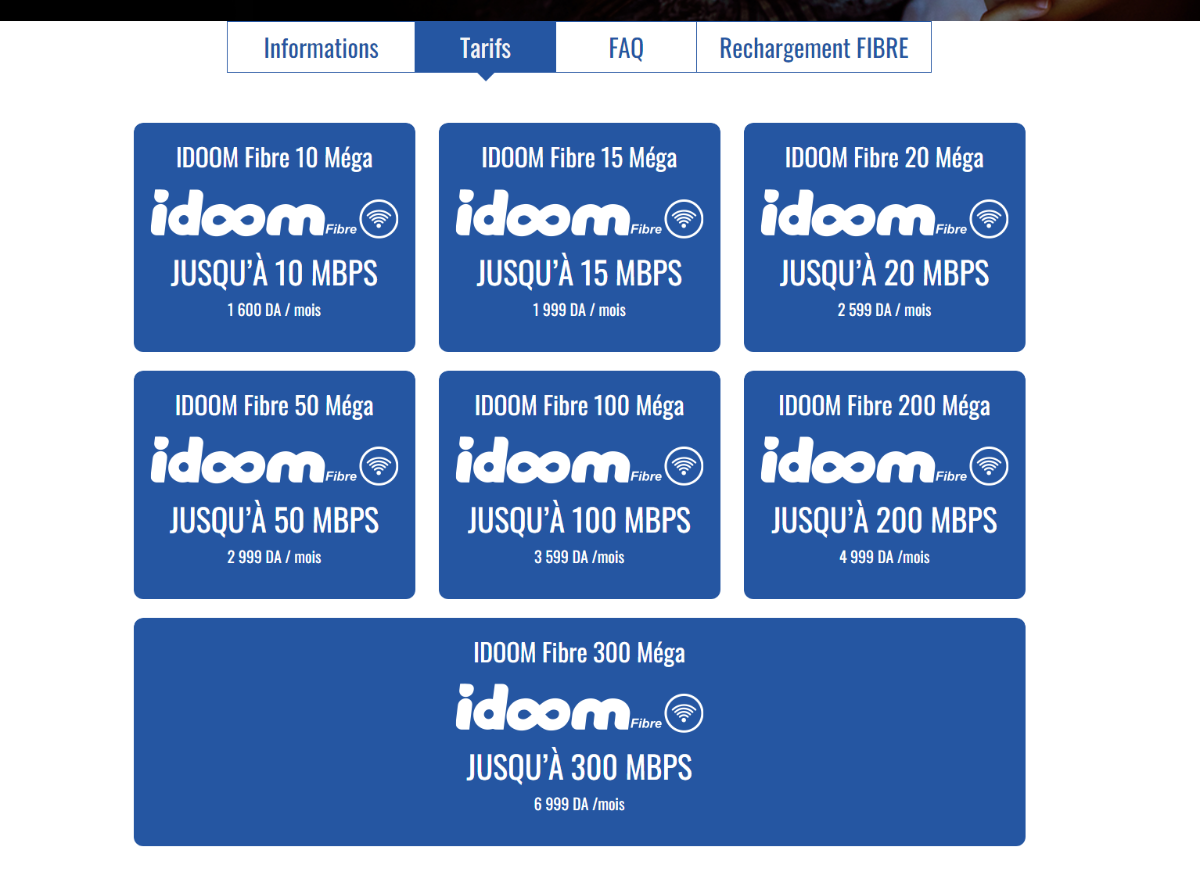Viewport: 1200px width, 872px height.
Task: Click the Wi-Fi icon in Fibre 20 Méga card
Action: [989, 218]
